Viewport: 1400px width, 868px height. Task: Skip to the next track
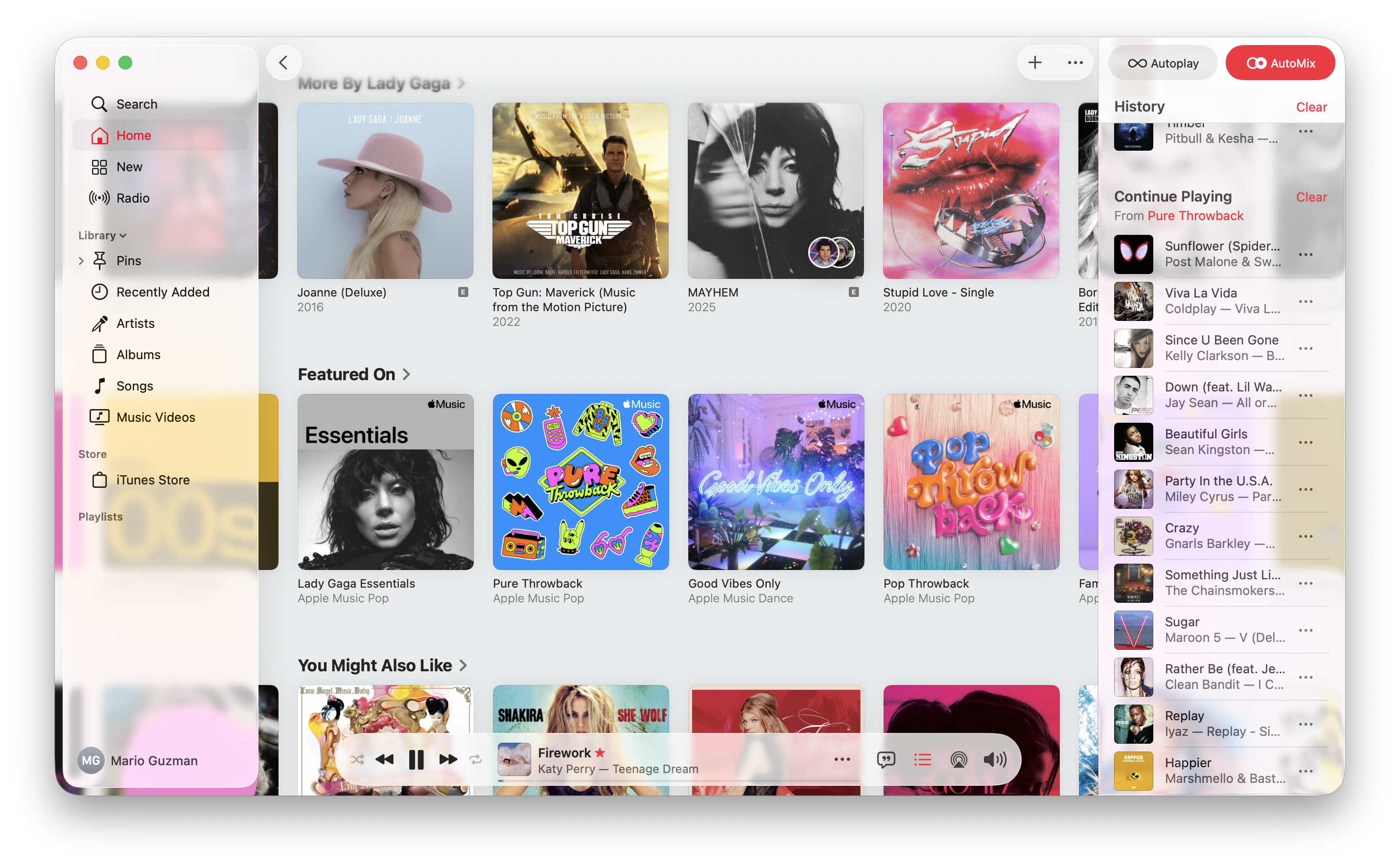tap(448, 759)
